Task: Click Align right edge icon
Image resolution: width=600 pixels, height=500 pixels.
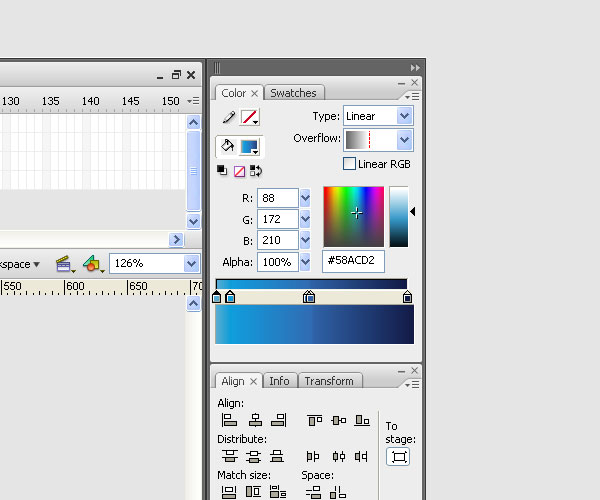Action: (279, 420)
